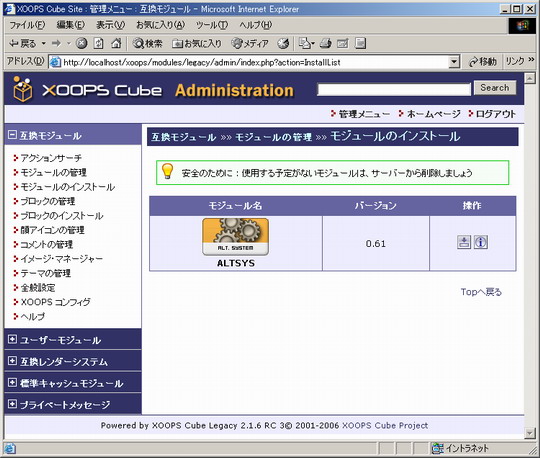This screenshot has height=458, width=540.
Task: Open the Help (ヘルプ) menu
Action: coord(256,25)
